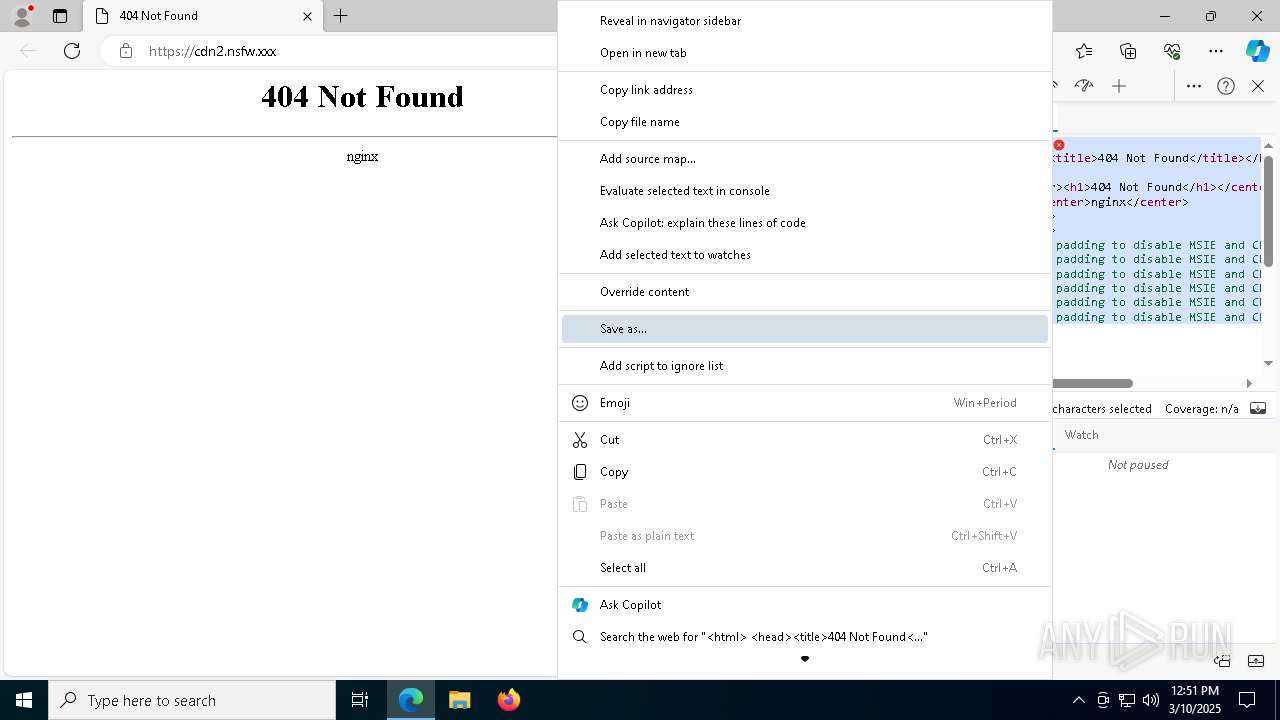Launch Firefox from the taskbar
The height and width of the screenshot is (720, 1280).
click(x=509, y=700)
